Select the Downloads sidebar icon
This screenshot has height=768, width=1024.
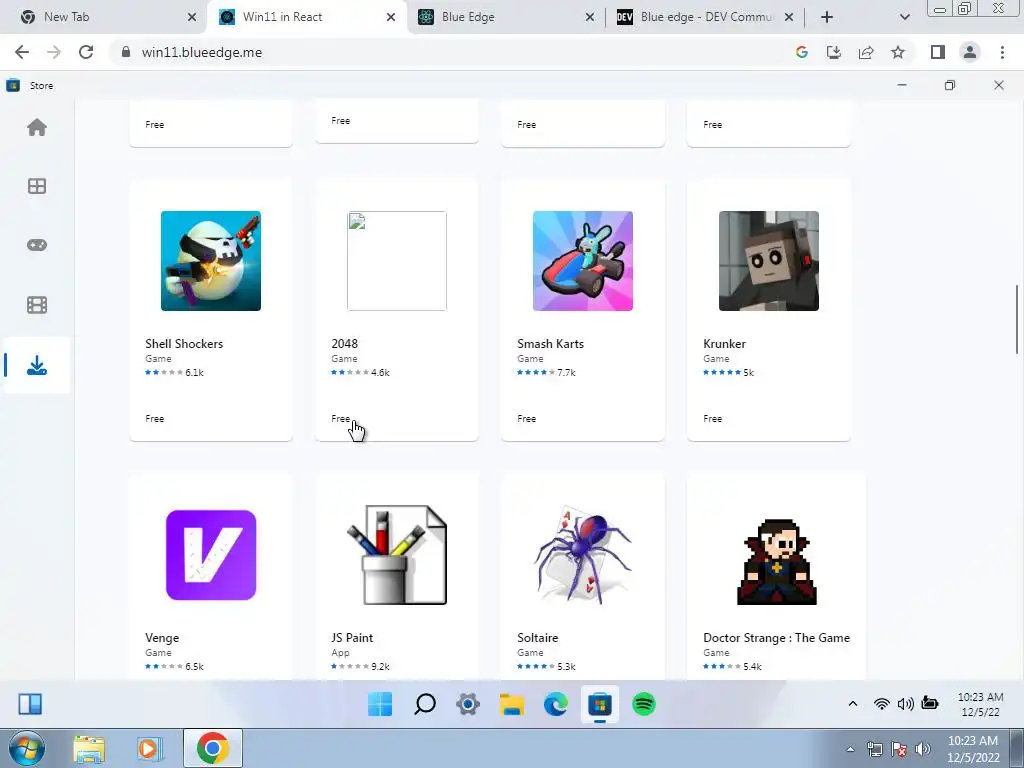[x=37, y=365]
